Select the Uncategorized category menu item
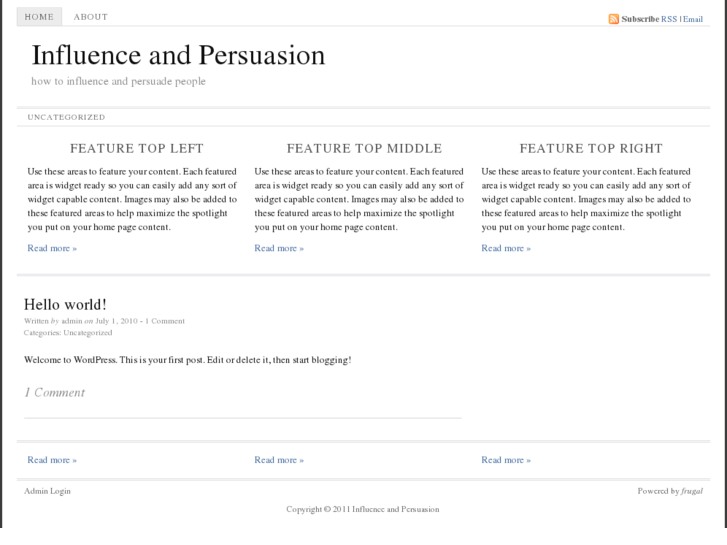Viewport: 727px width, 545px height. click(66, 117)
